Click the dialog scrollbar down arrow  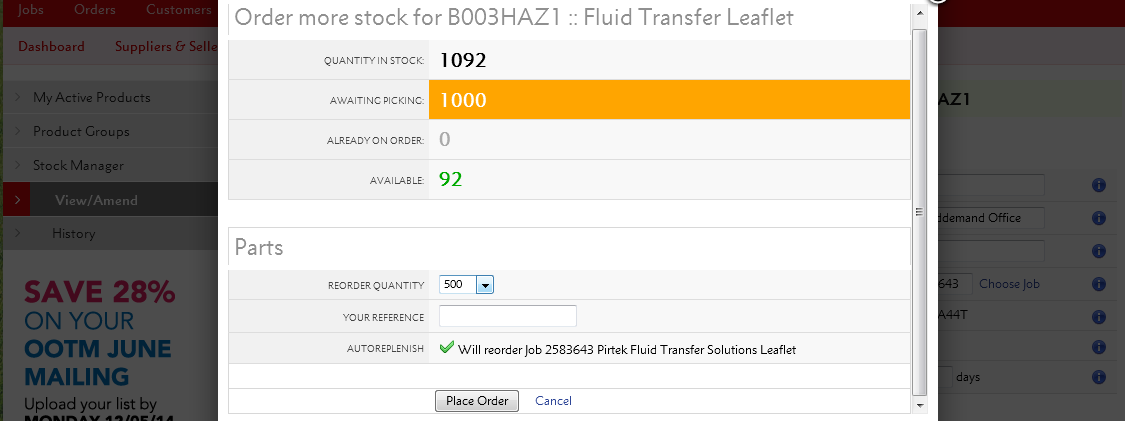pos(919,405)
